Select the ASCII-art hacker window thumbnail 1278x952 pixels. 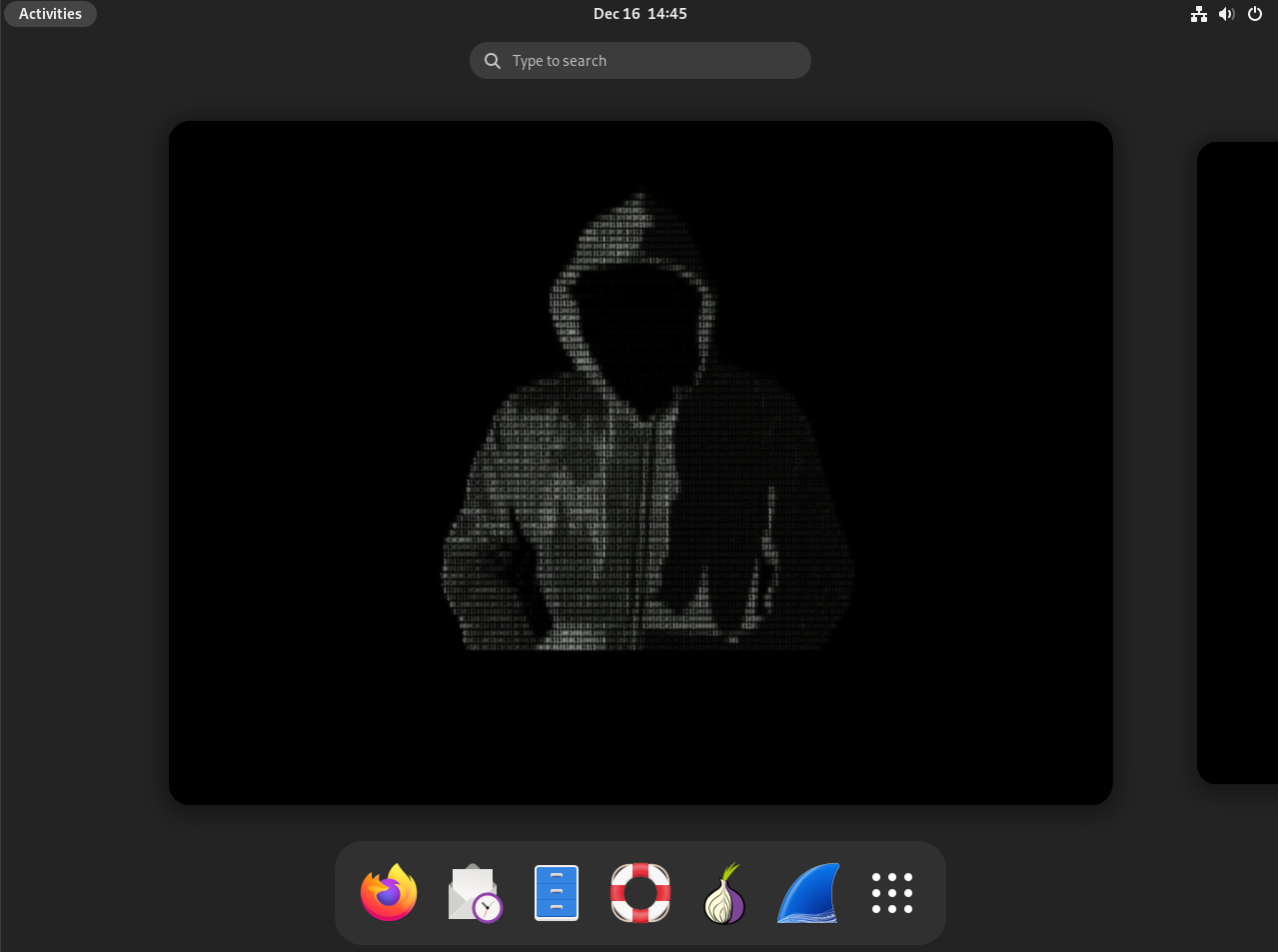pos(640,462)
